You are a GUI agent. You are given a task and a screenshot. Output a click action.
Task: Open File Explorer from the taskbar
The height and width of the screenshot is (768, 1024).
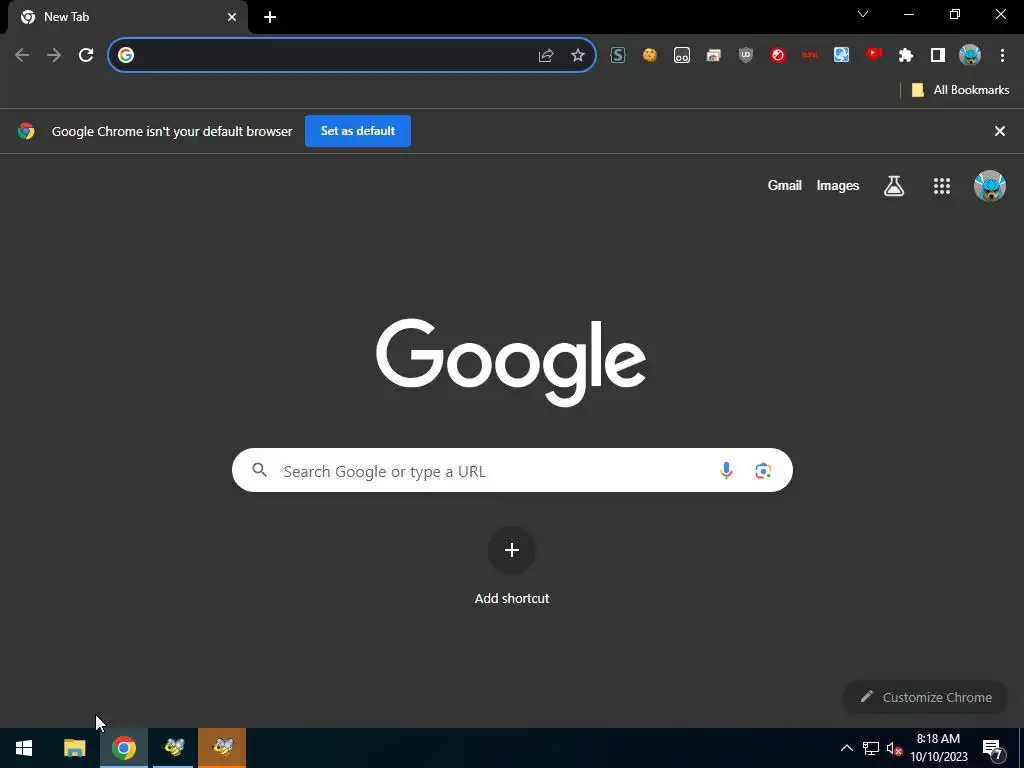point(74,748)
